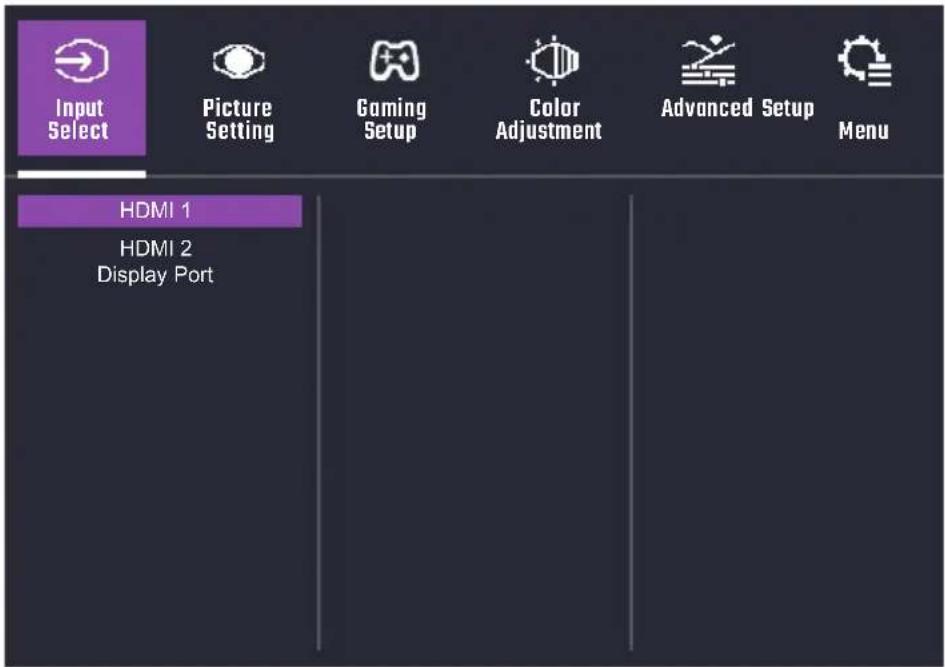
Task: Open the Advanced Setup landscape icon
Action: pyautogui.click(x=708, y=61)
